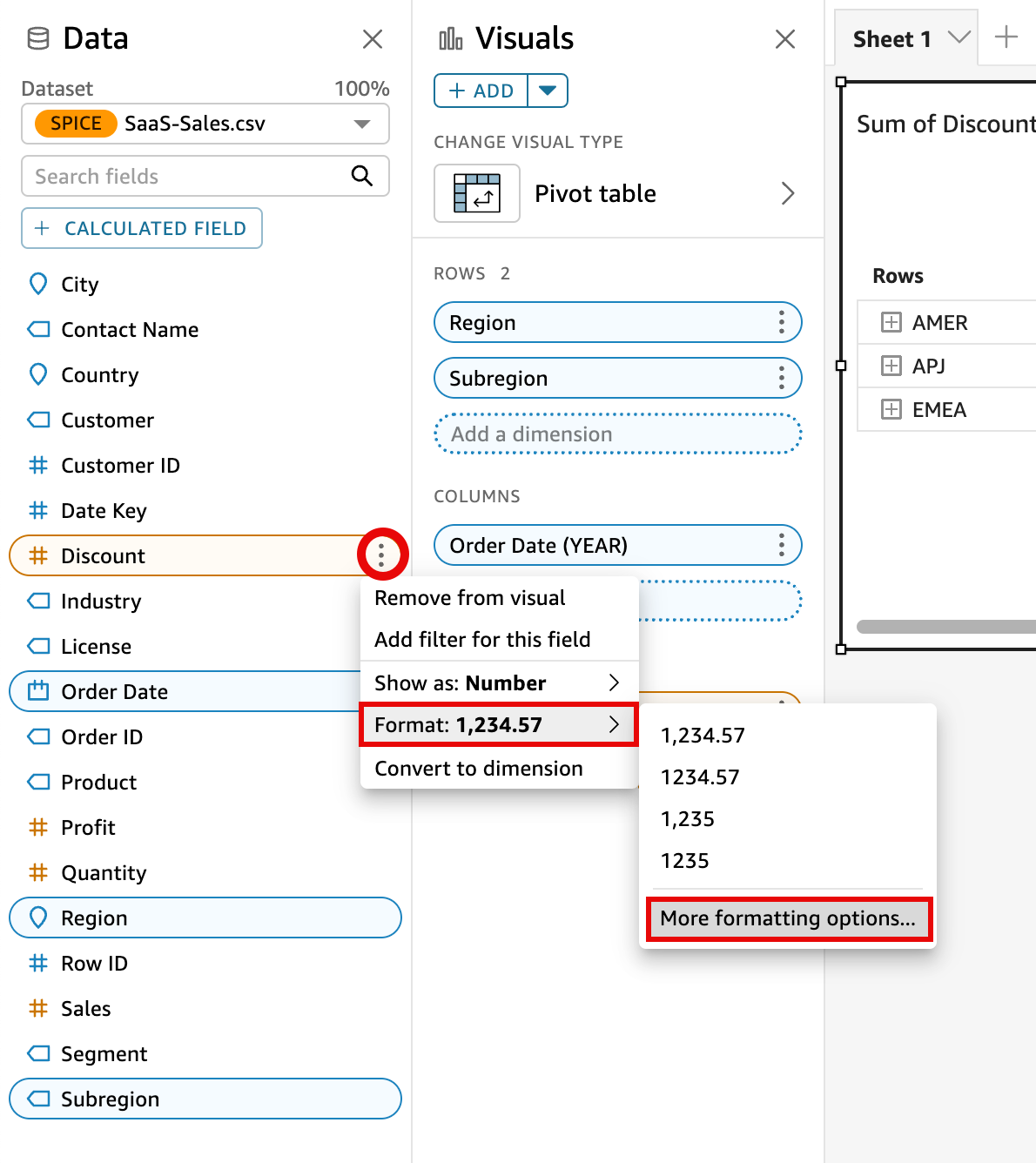Click the search magnifier icon

pyautogui.click(x=362, y=176)
